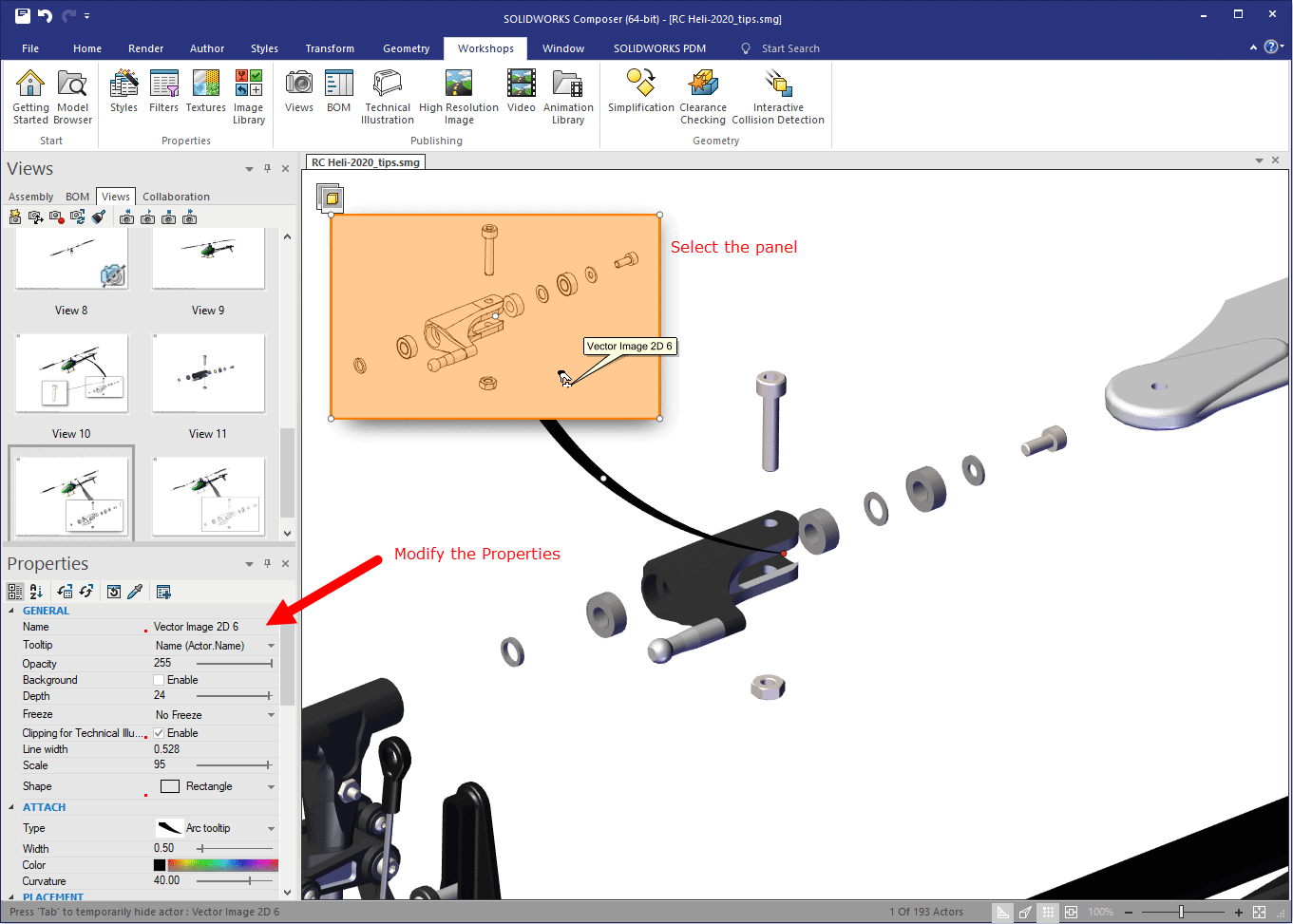Collapse the ATTACH properties section
Viewport: 1293px width, 924px height.
[x=11, y=807]
